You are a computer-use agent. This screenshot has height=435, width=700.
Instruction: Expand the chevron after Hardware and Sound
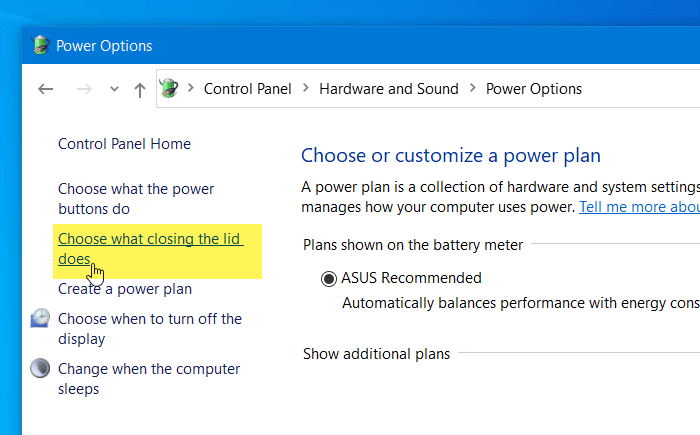coord(472,89)
